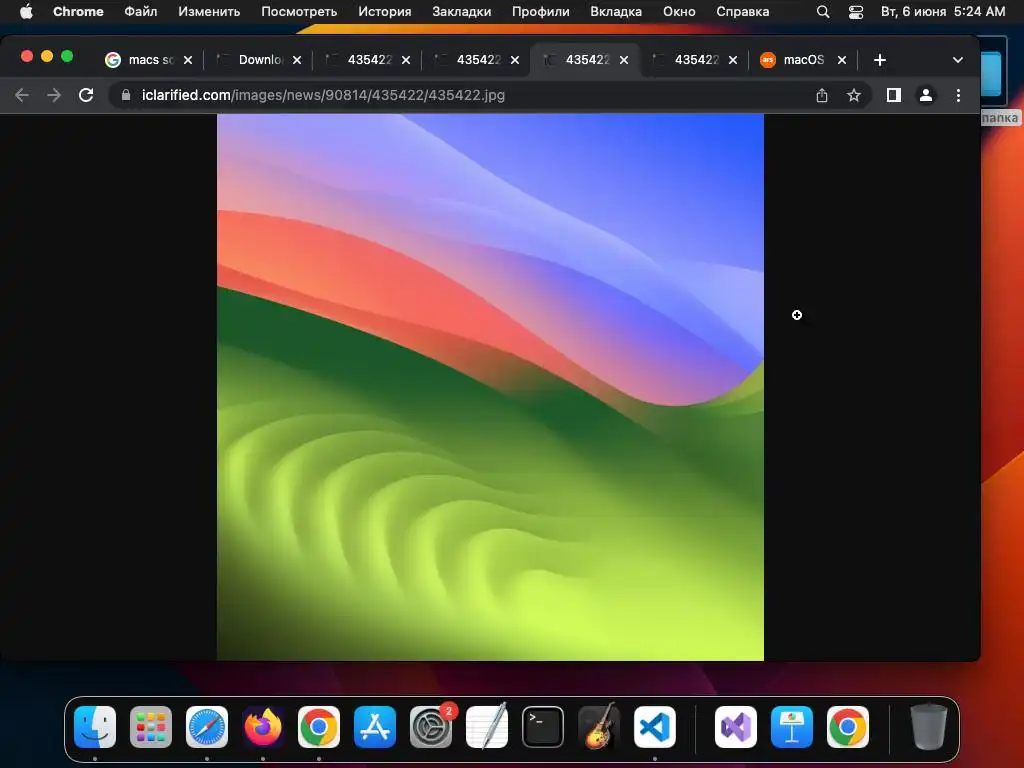Reload the current page
The width and height of the screenshot is (1024, 768).
click(86, 95)
